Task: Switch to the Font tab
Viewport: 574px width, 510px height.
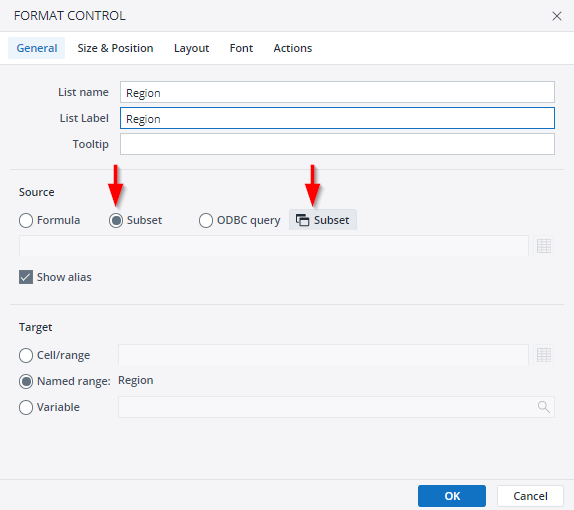Action: pyautogui.click(x=241, y=48)
